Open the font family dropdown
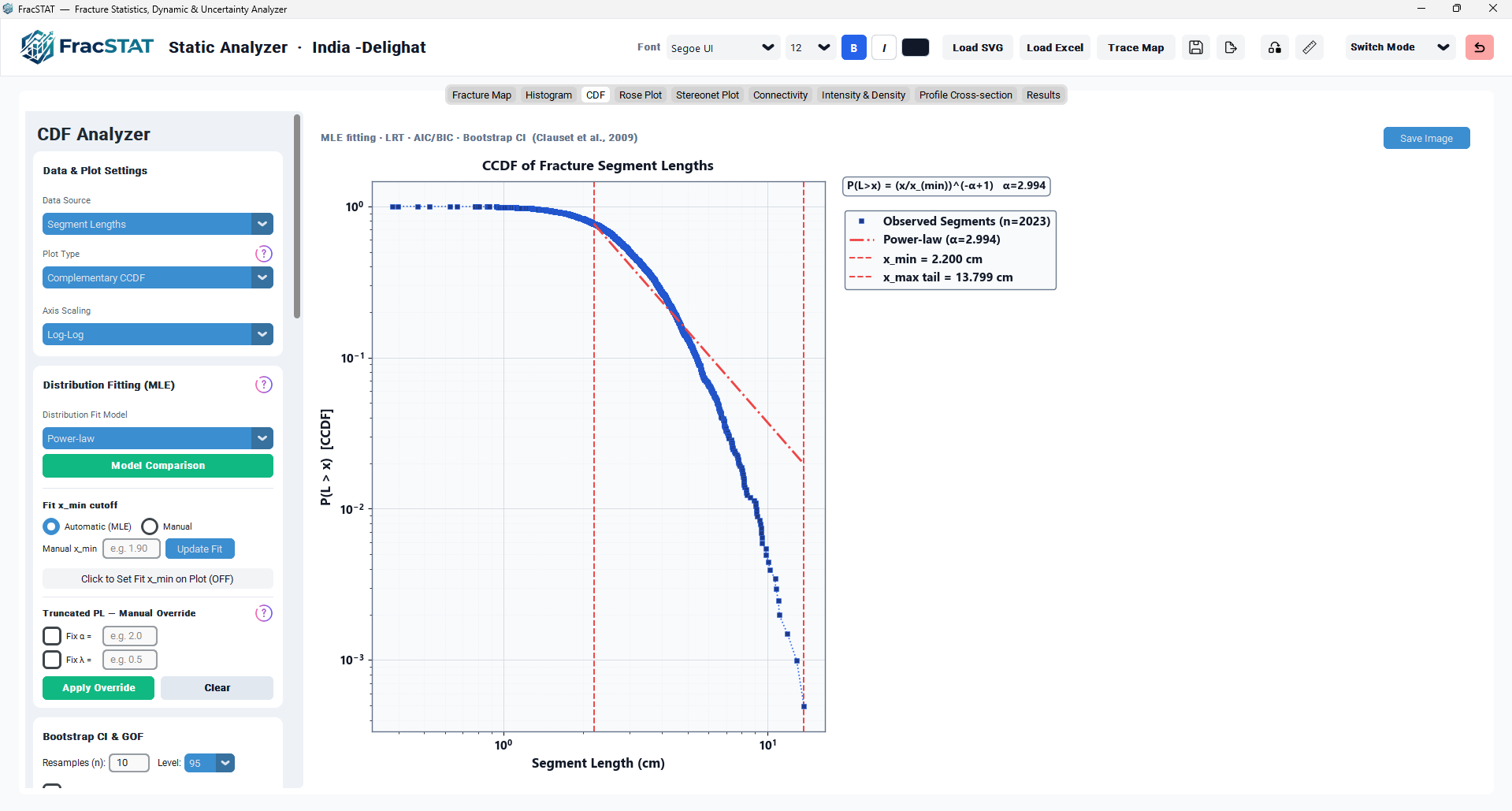 click(723, 47)
